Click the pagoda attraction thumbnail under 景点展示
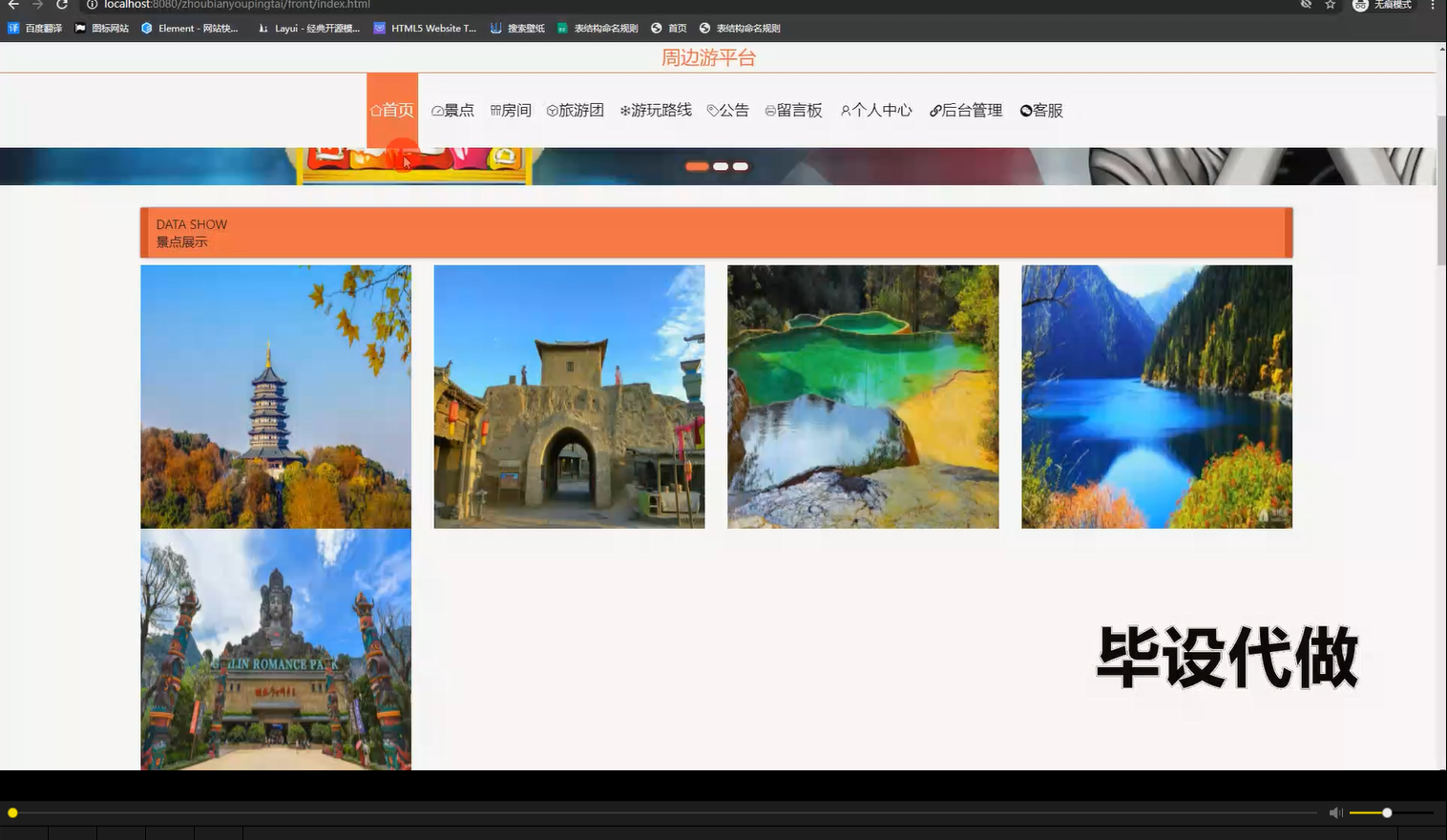Image resolution: width=1447 pixels, height=840 pixels. [x=275, y=396]
